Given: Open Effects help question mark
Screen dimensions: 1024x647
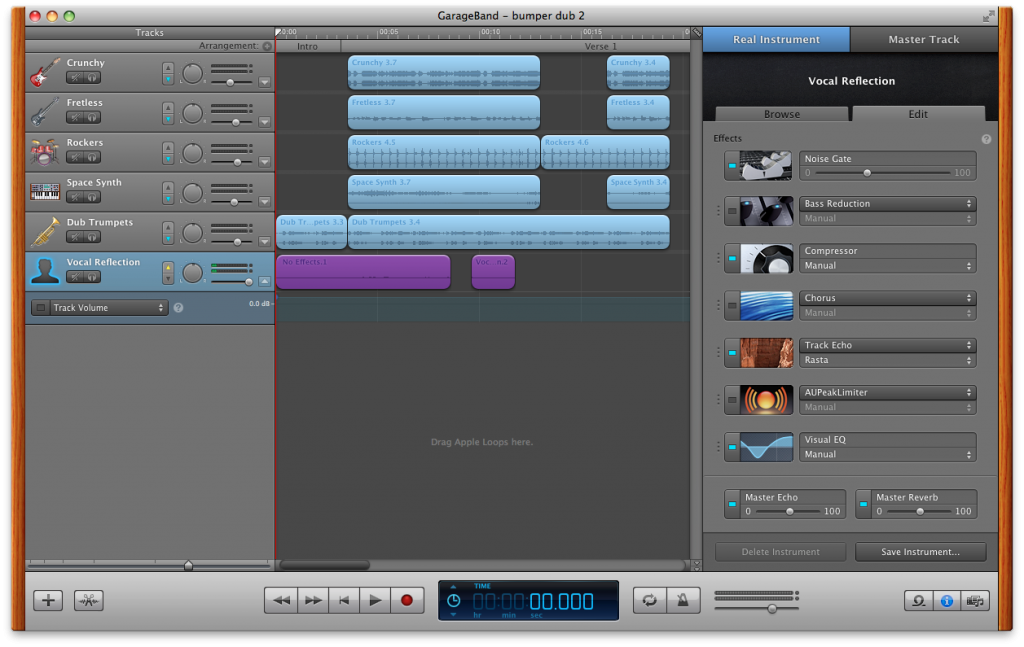Looking at the screenshot, I should coord(986,139).
